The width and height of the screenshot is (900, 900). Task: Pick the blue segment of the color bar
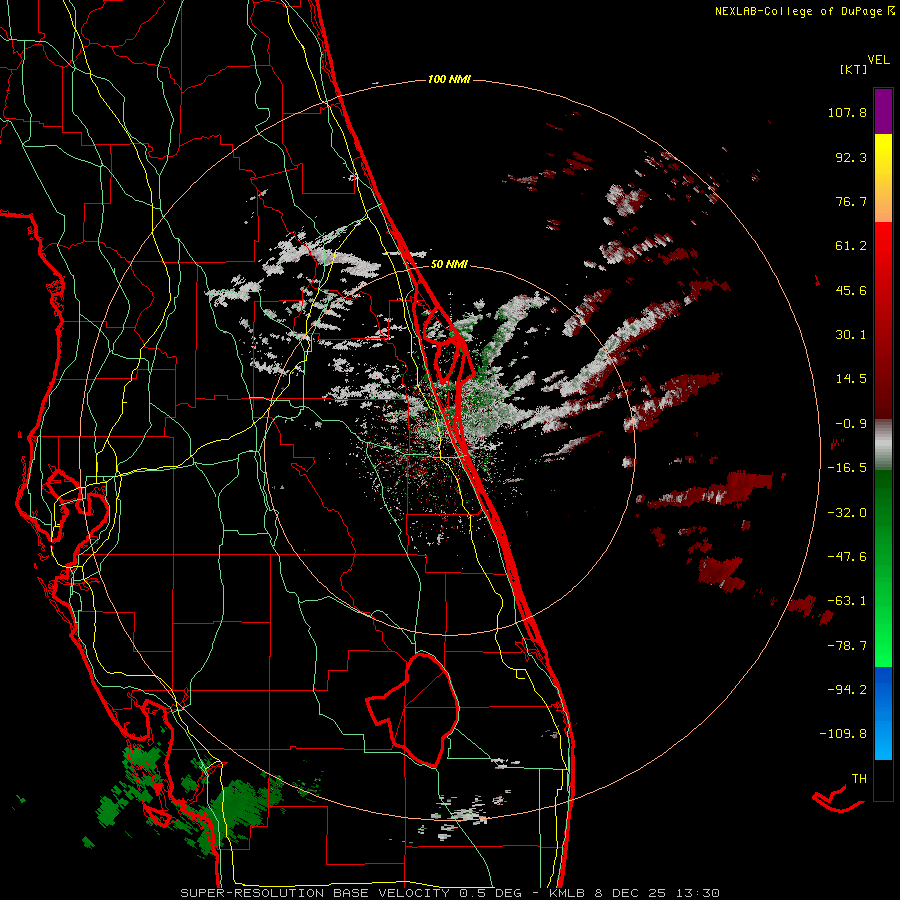883,713
